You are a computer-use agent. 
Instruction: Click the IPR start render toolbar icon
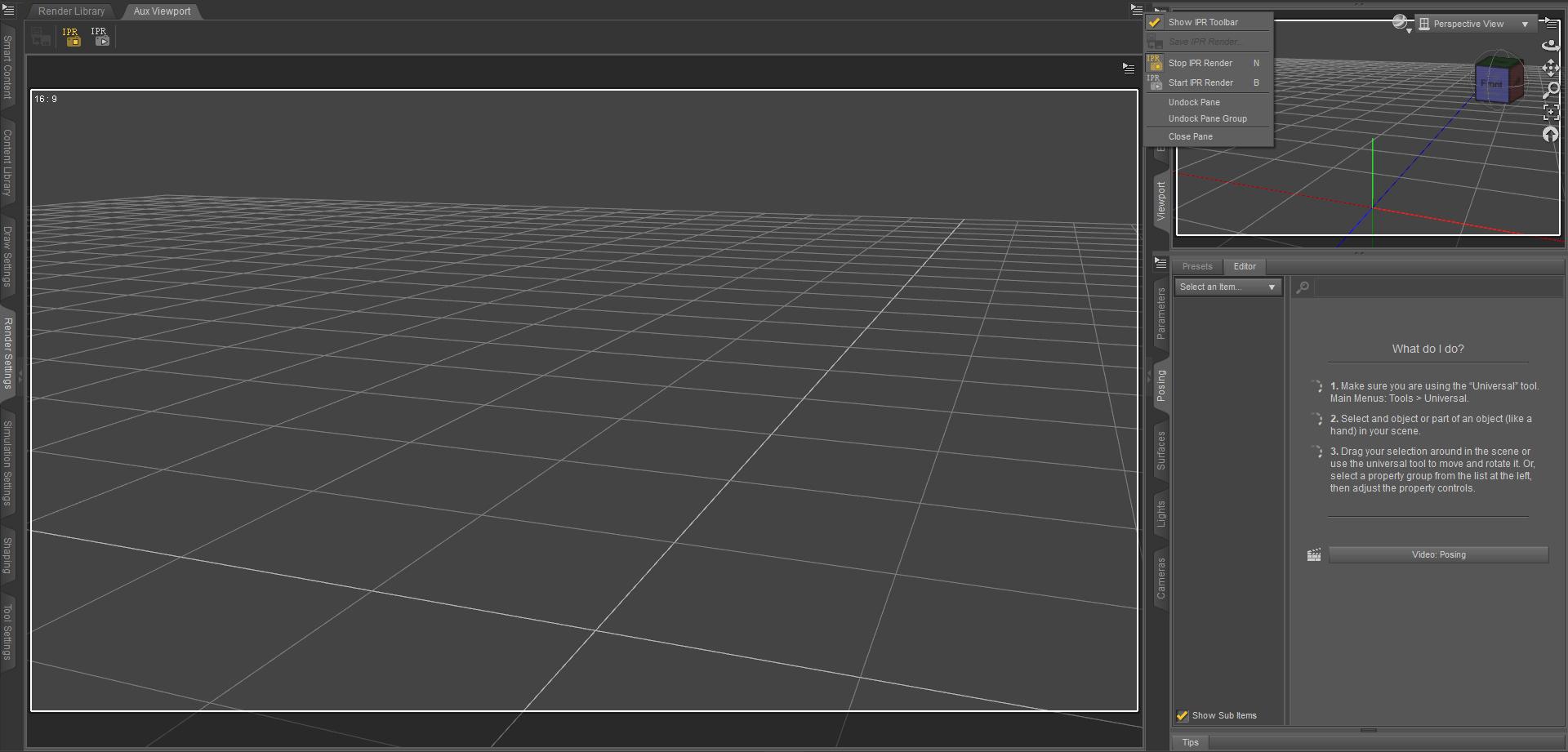click(100, 37)
